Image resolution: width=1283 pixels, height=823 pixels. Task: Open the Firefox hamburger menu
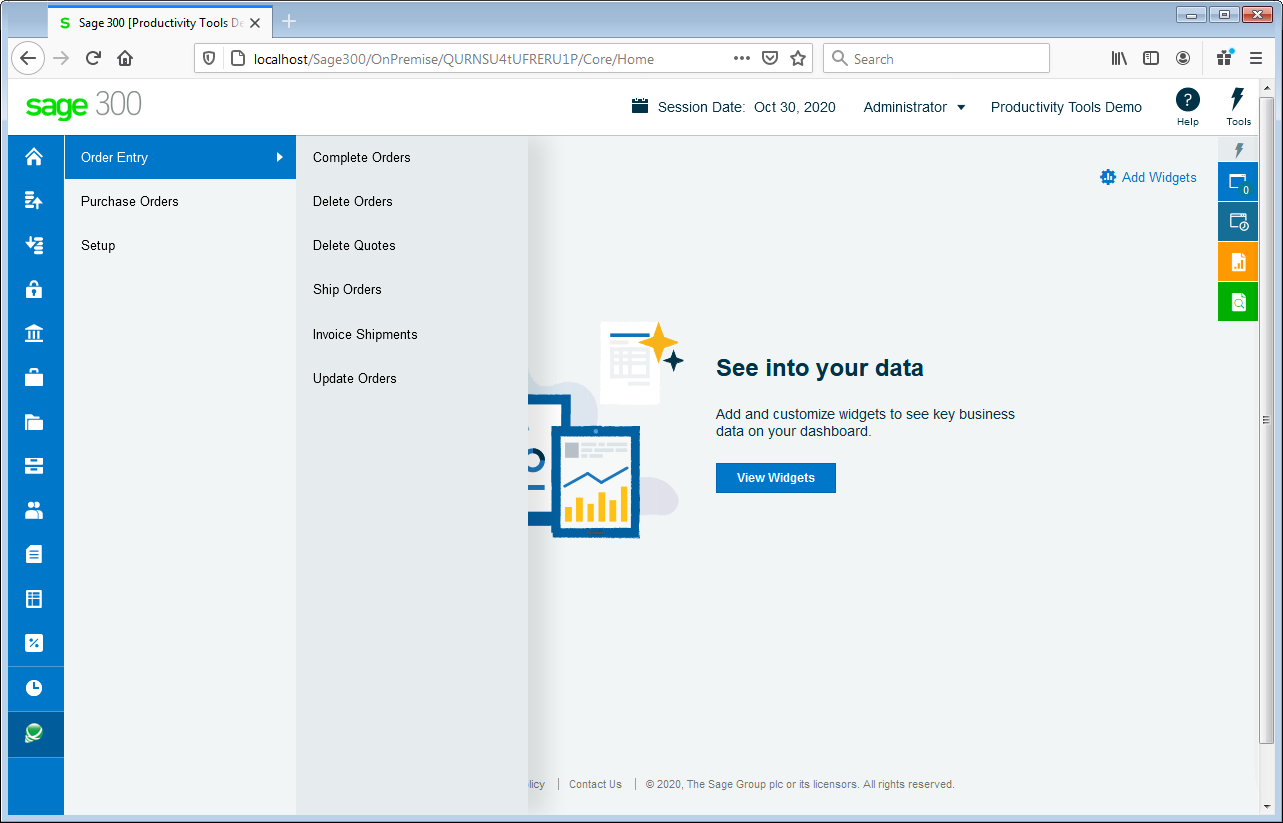[x=1256, y=58]
